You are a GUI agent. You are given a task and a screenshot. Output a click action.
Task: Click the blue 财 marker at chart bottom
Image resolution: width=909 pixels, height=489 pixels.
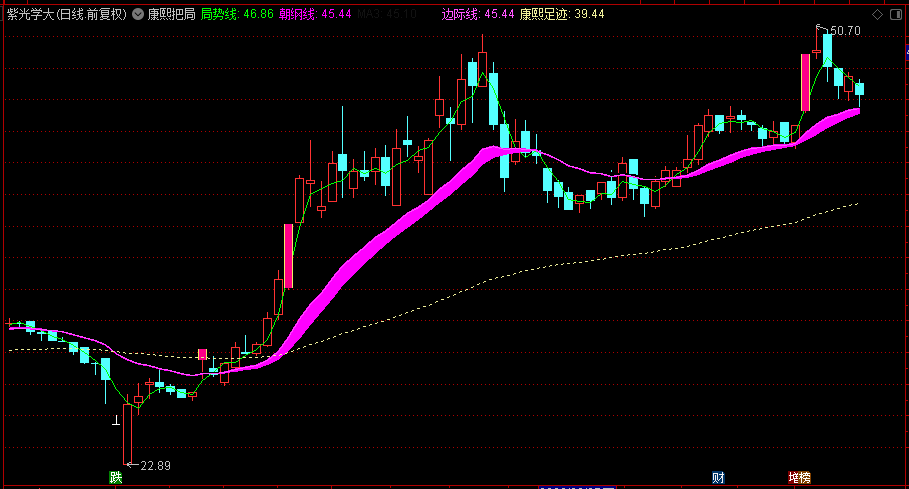[718, 477]
